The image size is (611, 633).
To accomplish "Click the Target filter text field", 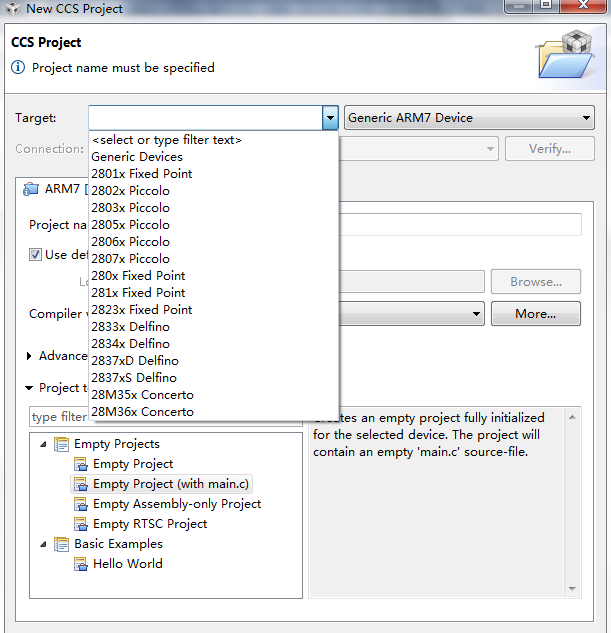I will (205, 118).
